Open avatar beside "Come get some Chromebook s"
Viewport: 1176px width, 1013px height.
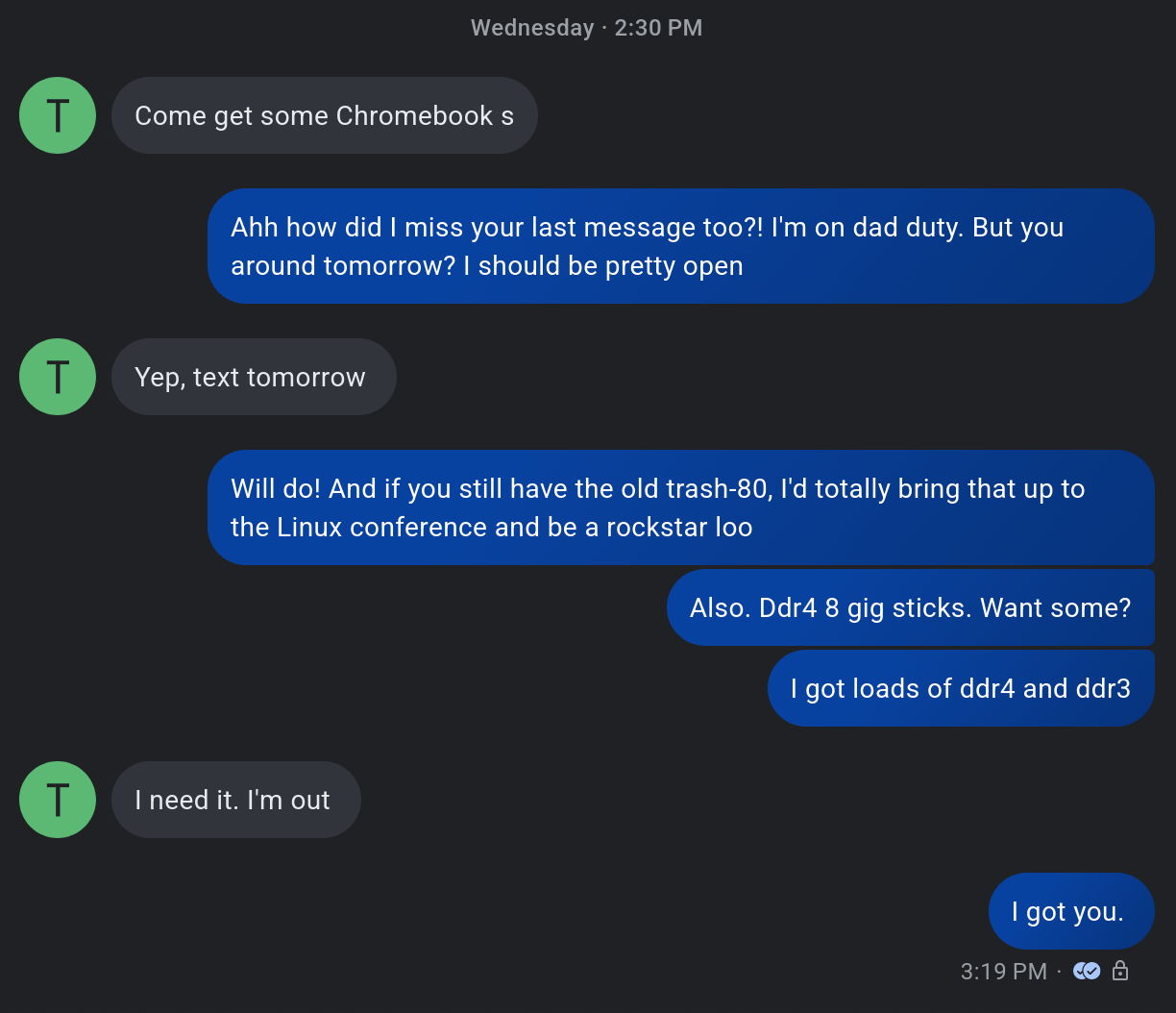coord(58,115)
